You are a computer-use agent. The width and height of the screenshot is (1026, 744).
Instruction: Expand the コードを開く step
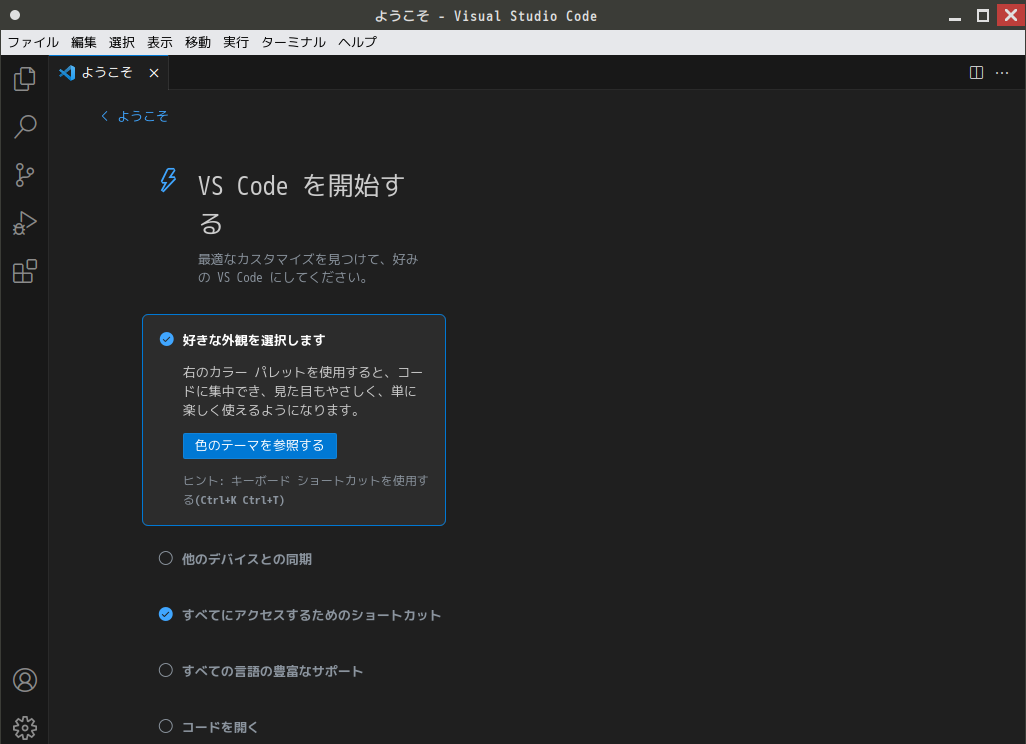220,727
